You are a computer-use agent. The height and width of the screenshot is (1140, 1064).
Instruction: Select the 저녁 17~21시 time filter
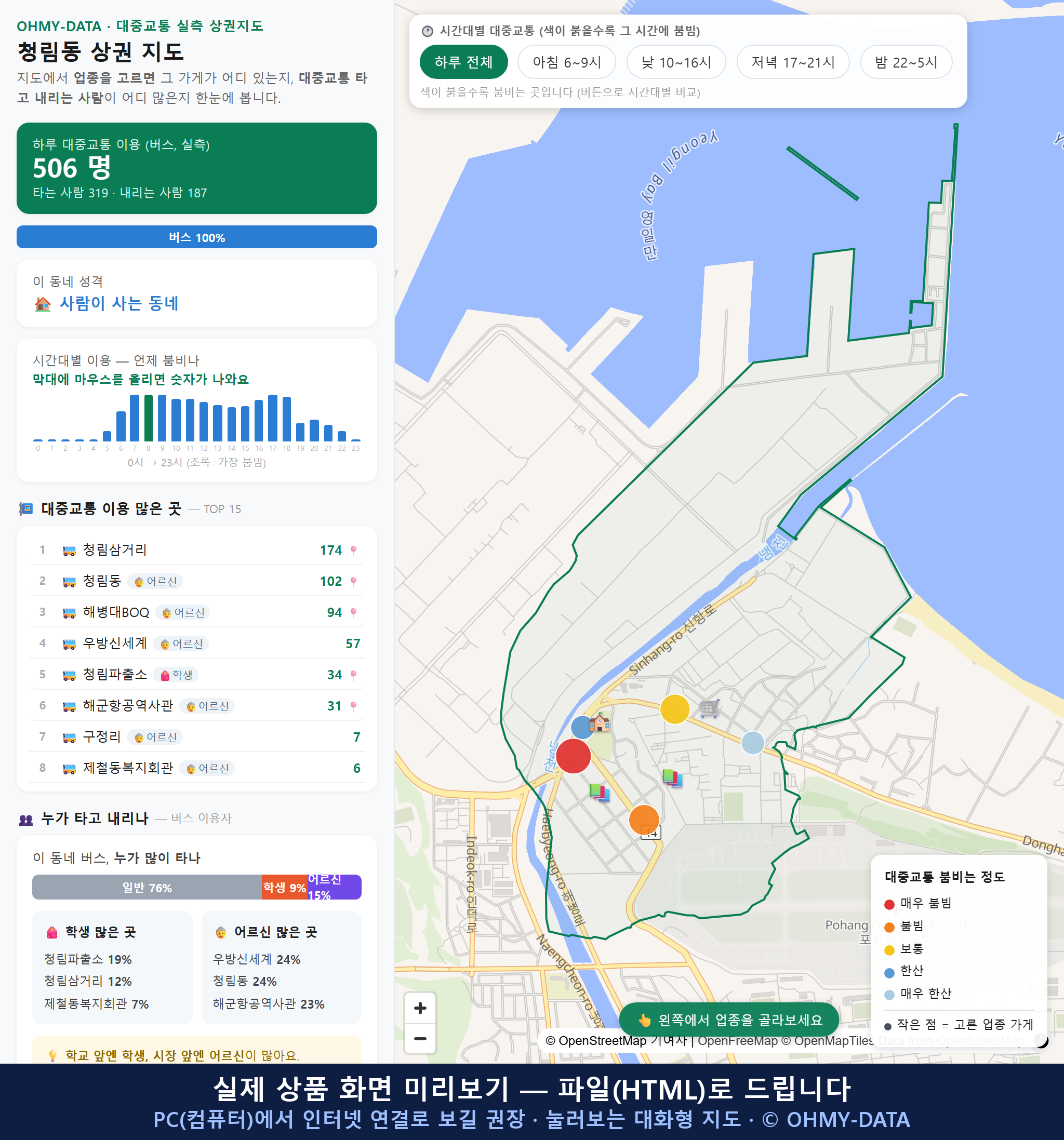[x=793, y=62]
